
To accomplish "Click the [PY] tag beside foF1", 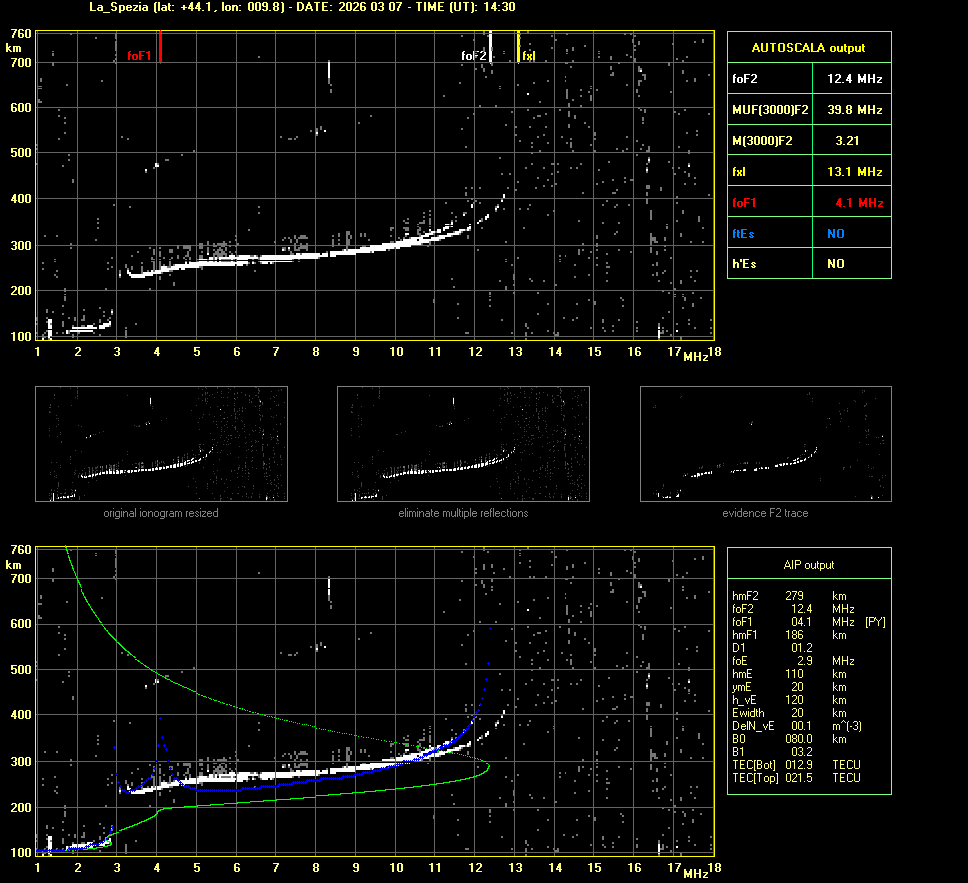I will tap(875, 622).
